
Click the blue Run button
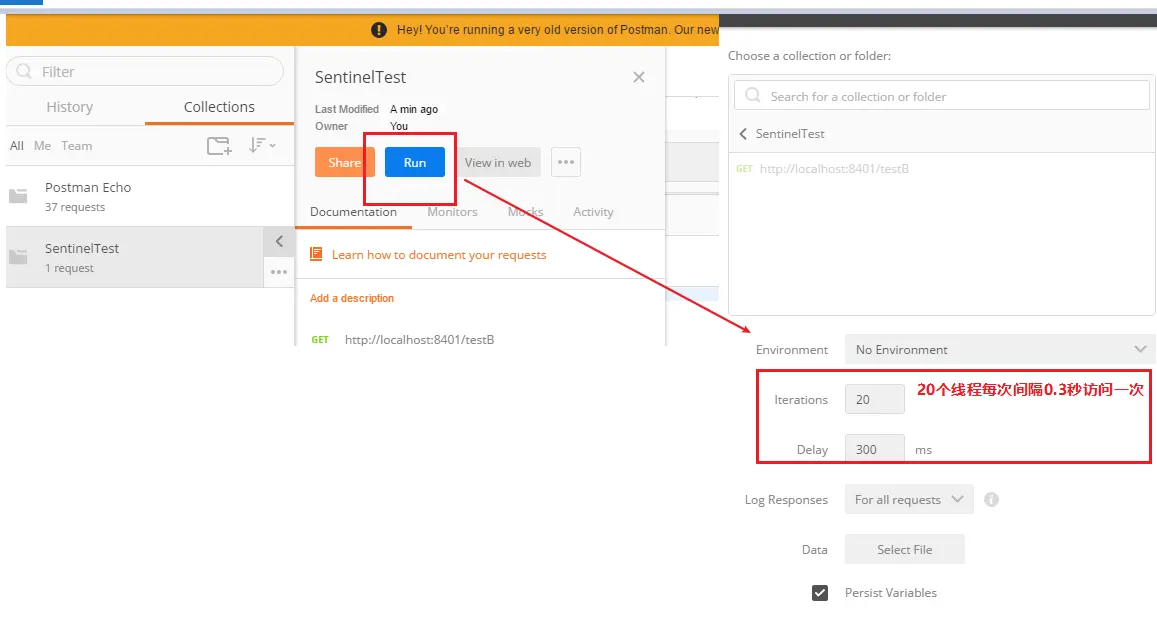pyautogui.click(x=415, y=162)
